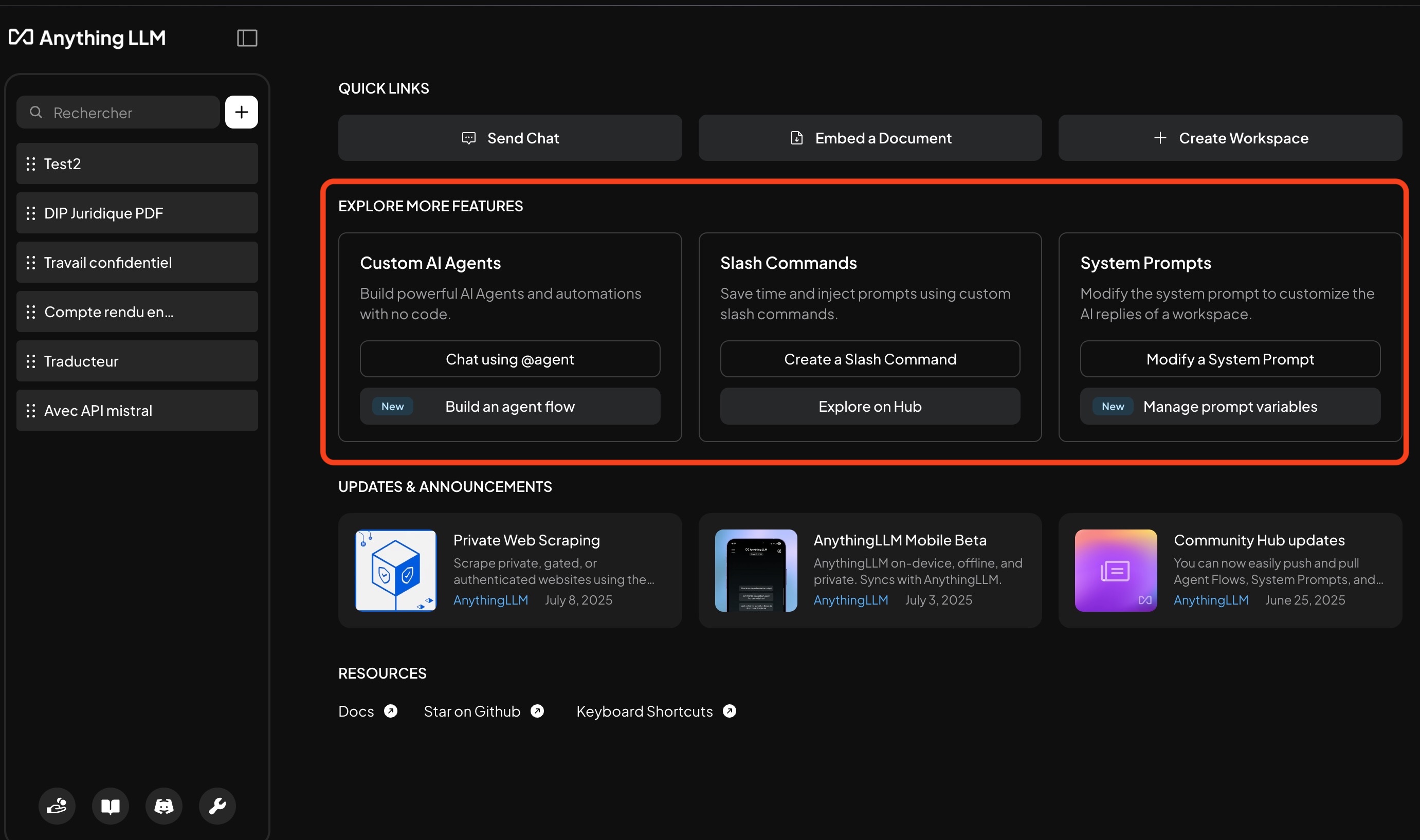This screenshot has width=1420, height=840.
Task: Open the DIP Juridique PDF workspace
Action: [x=137, y=213]
